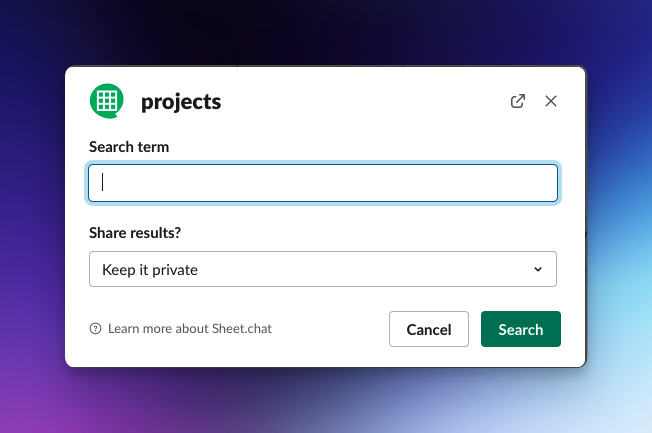Click the grid logo beside projects
Viewport: 652px width, 433px height.
107,101
